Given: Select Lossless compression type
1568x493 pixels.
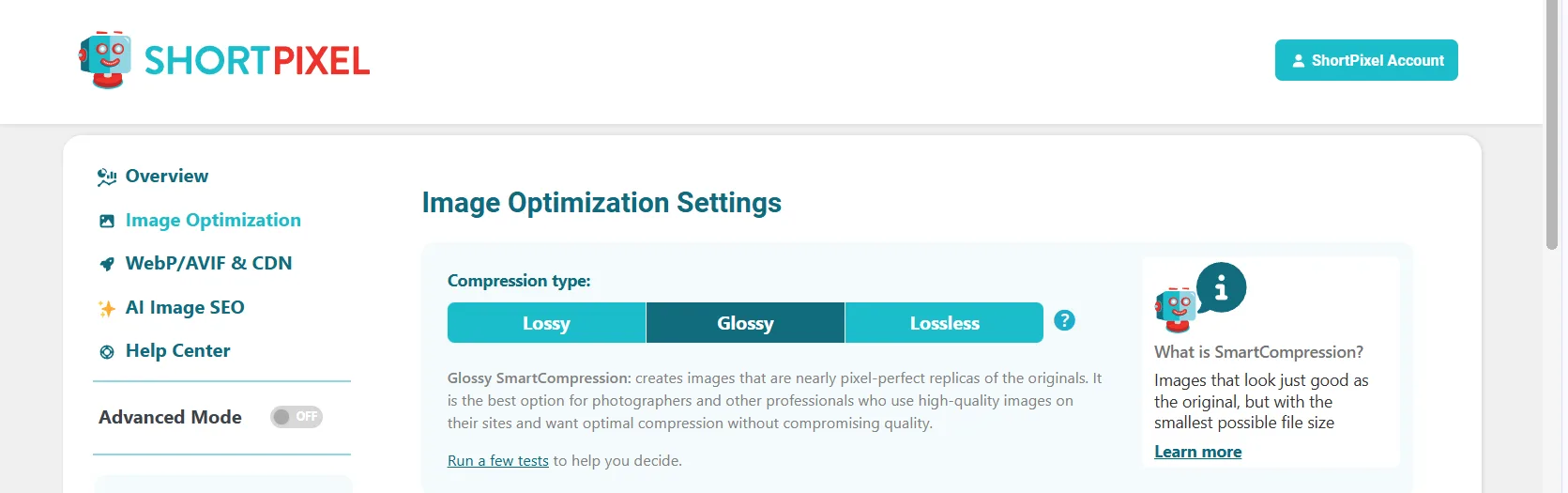Looking at the screenshot, I should 944,323.
